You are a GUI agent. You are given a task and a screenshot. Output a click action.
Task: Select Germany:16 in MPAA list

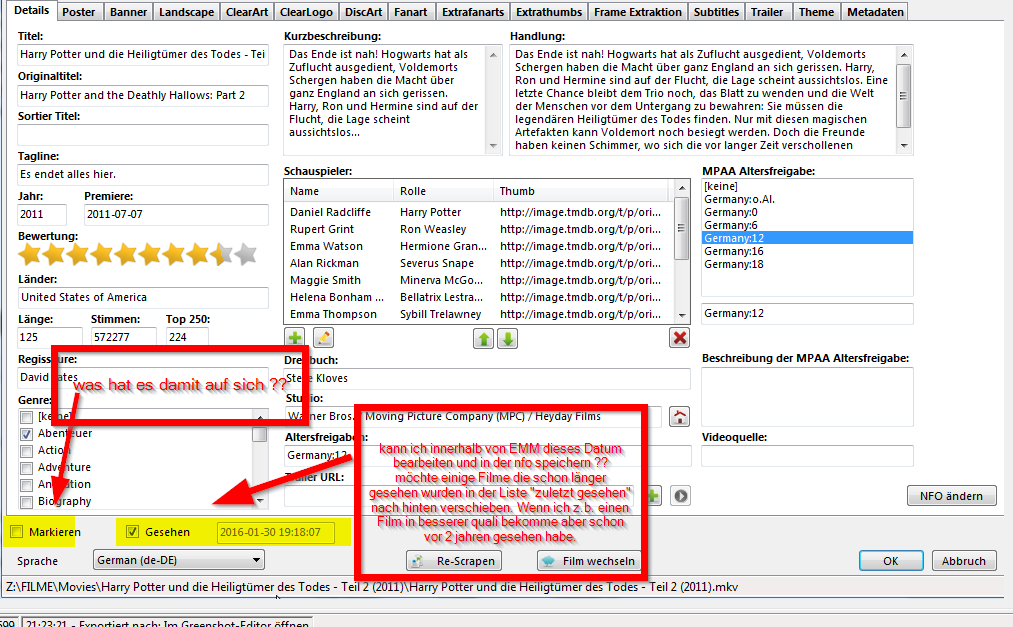tap(807, 251)
